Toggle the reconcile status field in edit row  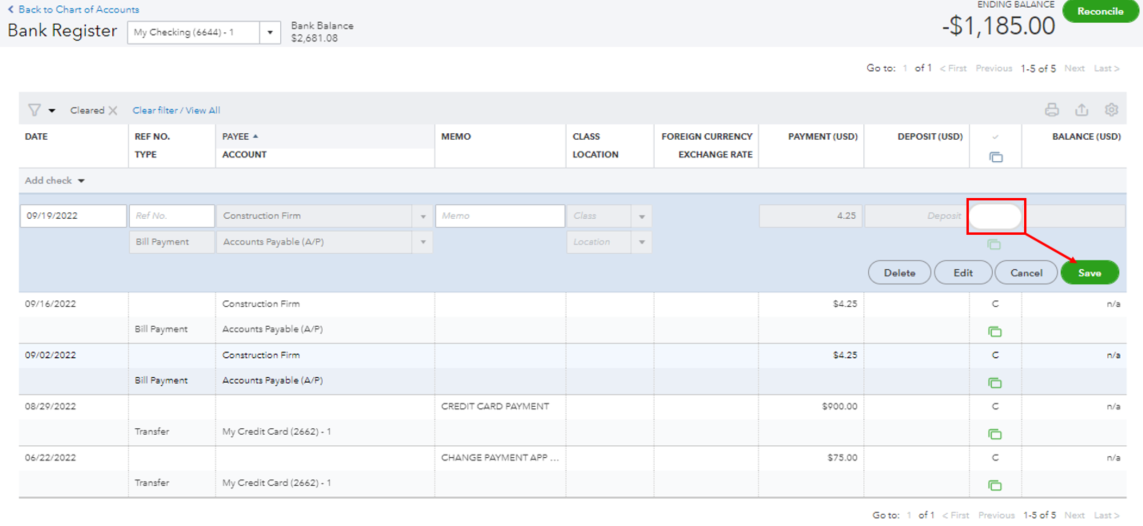coord(996,216)
